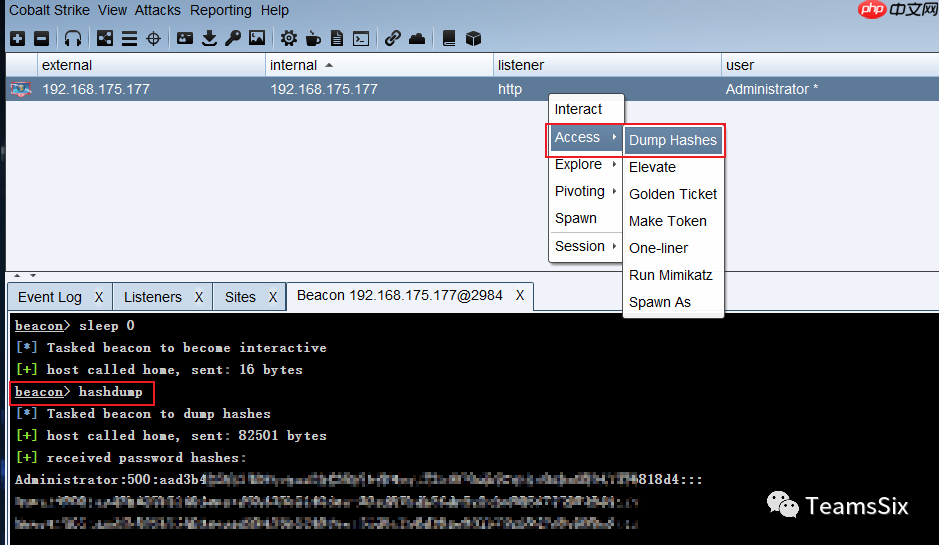Click the 'Tasked beacon to become interactive' line
The image size is (939, 545).
tap(187, 348)
